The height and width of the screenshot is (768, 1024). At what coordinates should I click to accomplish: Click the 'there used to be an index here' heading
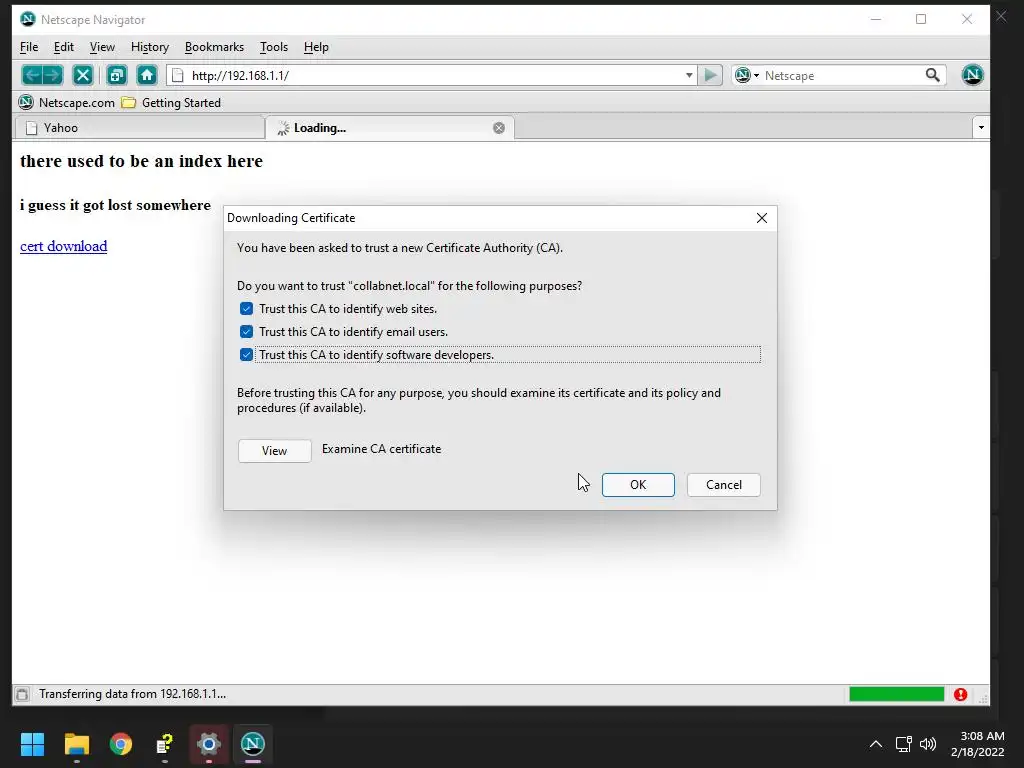pyautogui.click(x=142, y=161)
